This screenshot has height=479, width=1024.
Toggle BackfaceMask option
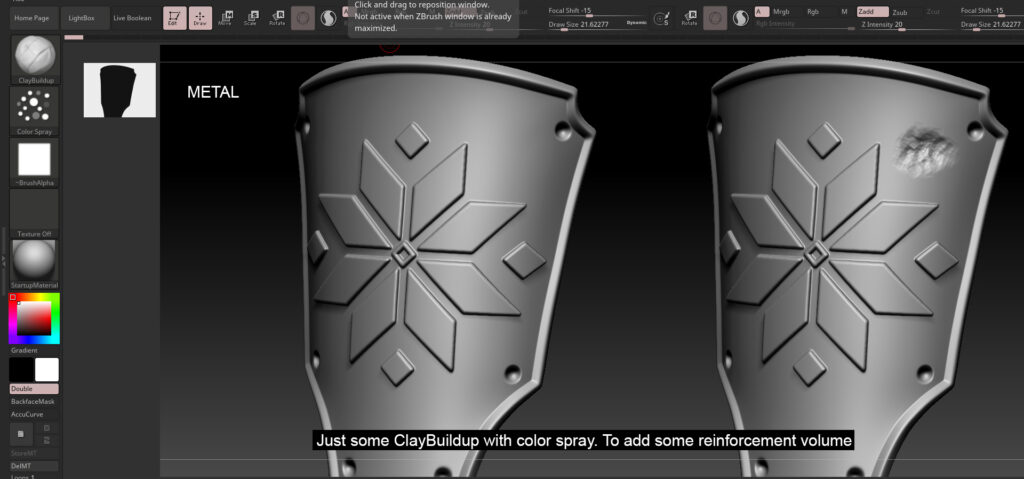[x=35, y=401]
